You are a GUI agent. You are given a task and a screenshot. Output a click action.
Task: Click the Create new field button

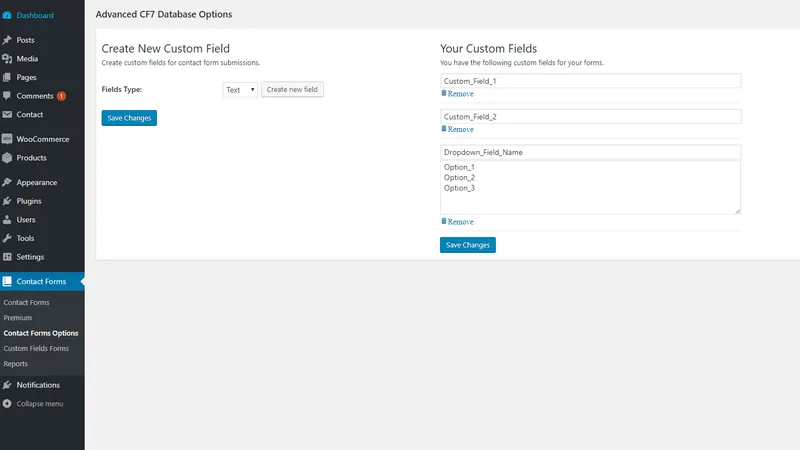[292, 89]
